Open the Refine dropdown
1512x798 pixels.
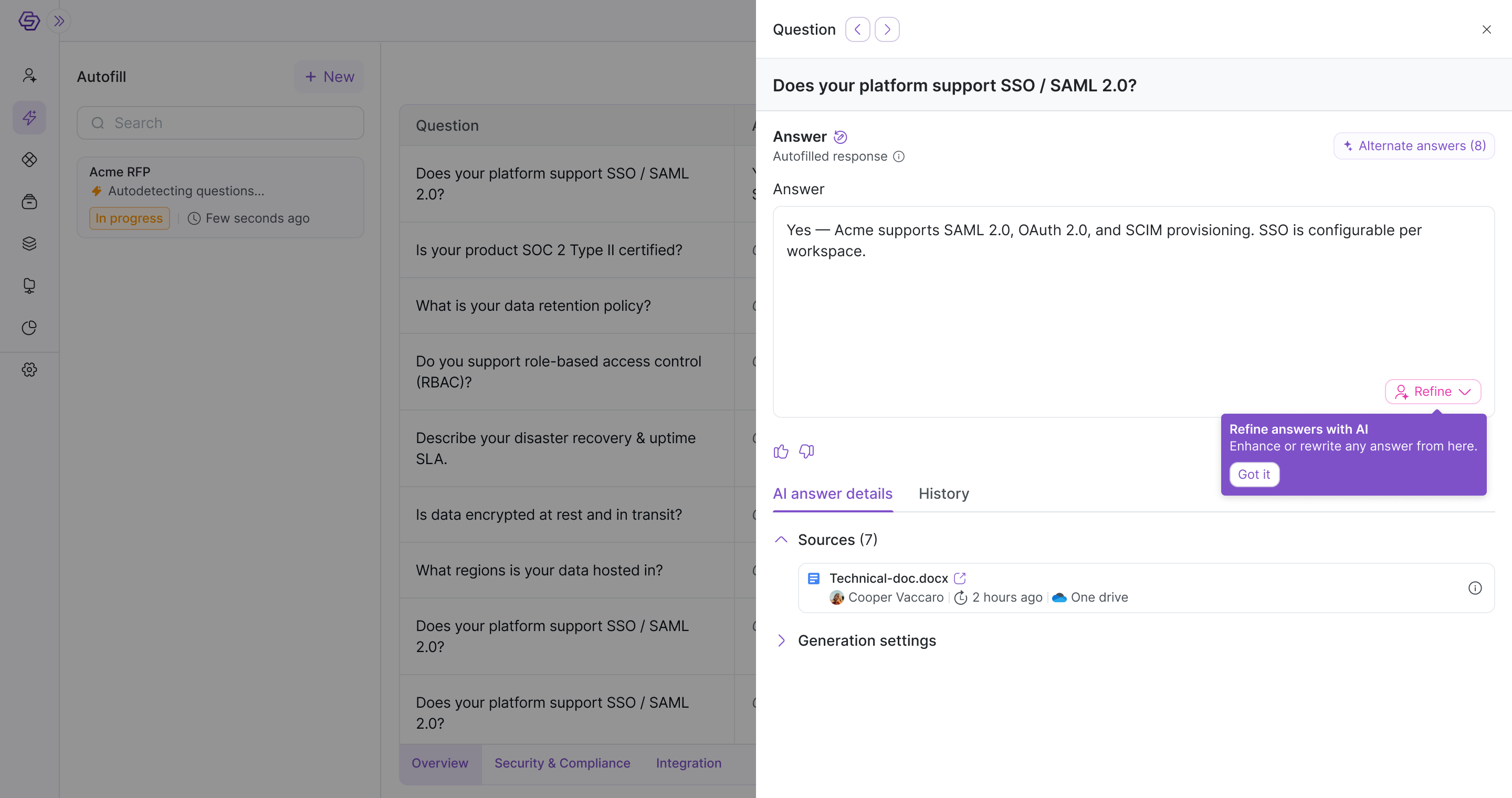click(1433, 391)
